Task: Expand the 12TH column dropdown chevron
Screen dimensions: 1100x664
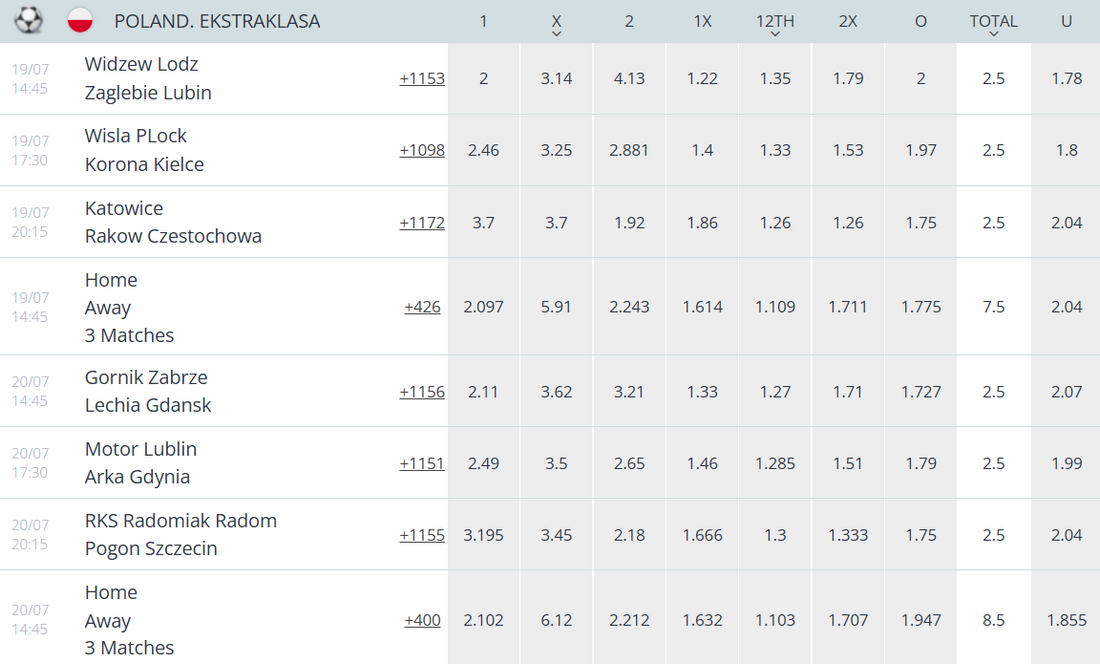Action: (x=775, y=34)
